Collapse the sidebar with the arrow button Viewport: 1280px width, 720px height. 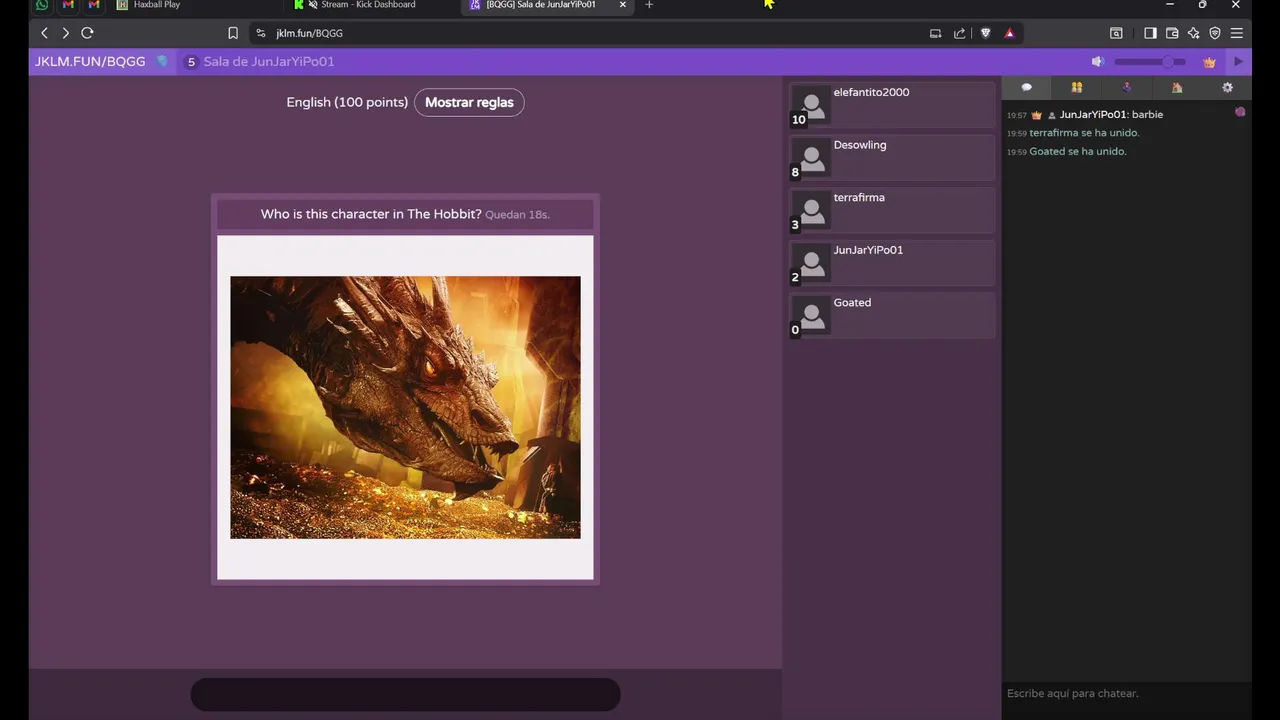[1238, 62]
